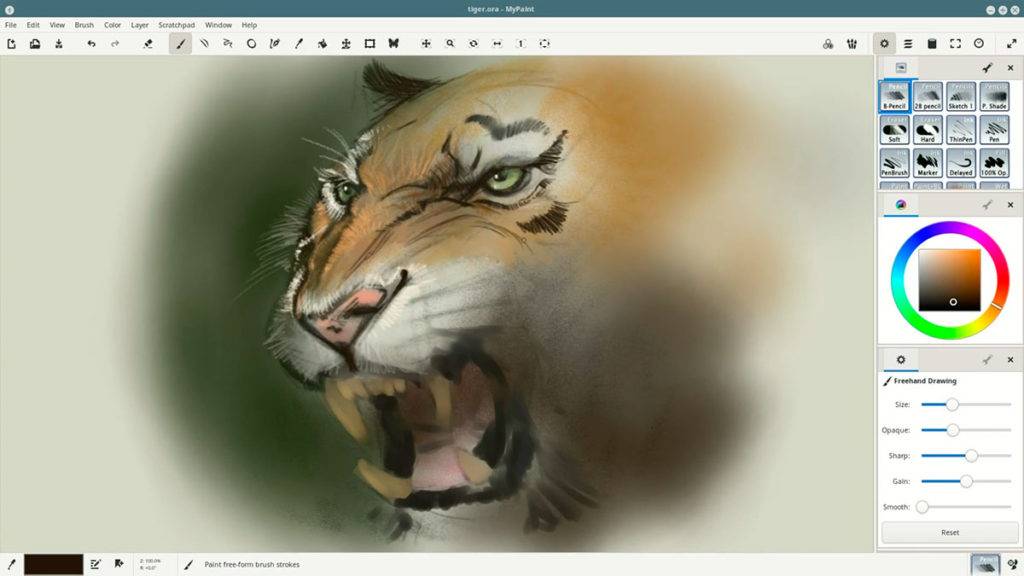
Task: Activate the Zoom view magnifier tool
Action: coord(450,44)
